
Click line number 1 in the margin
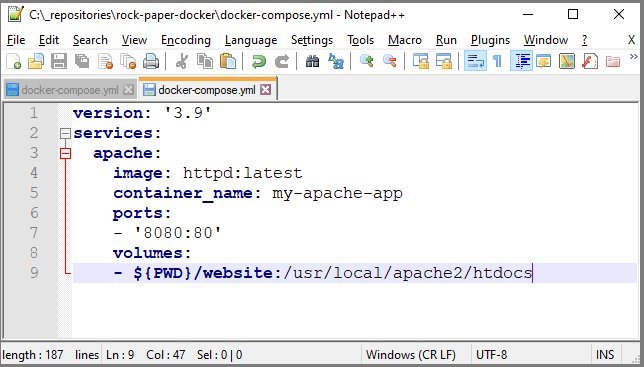pos(34,113)
